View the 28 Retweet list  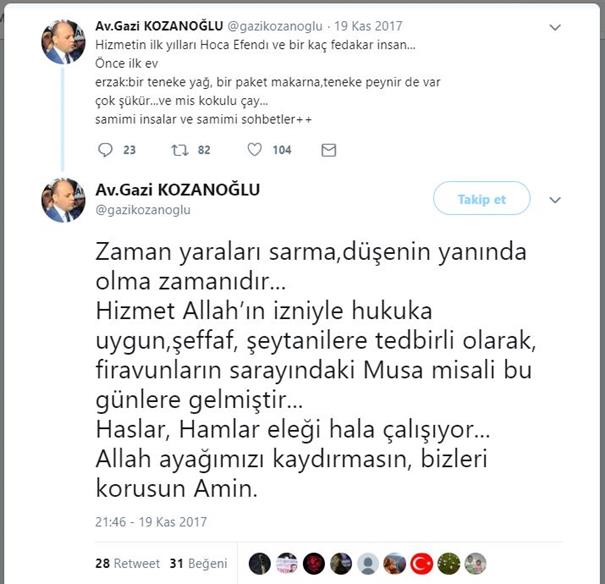coord(127,564)
